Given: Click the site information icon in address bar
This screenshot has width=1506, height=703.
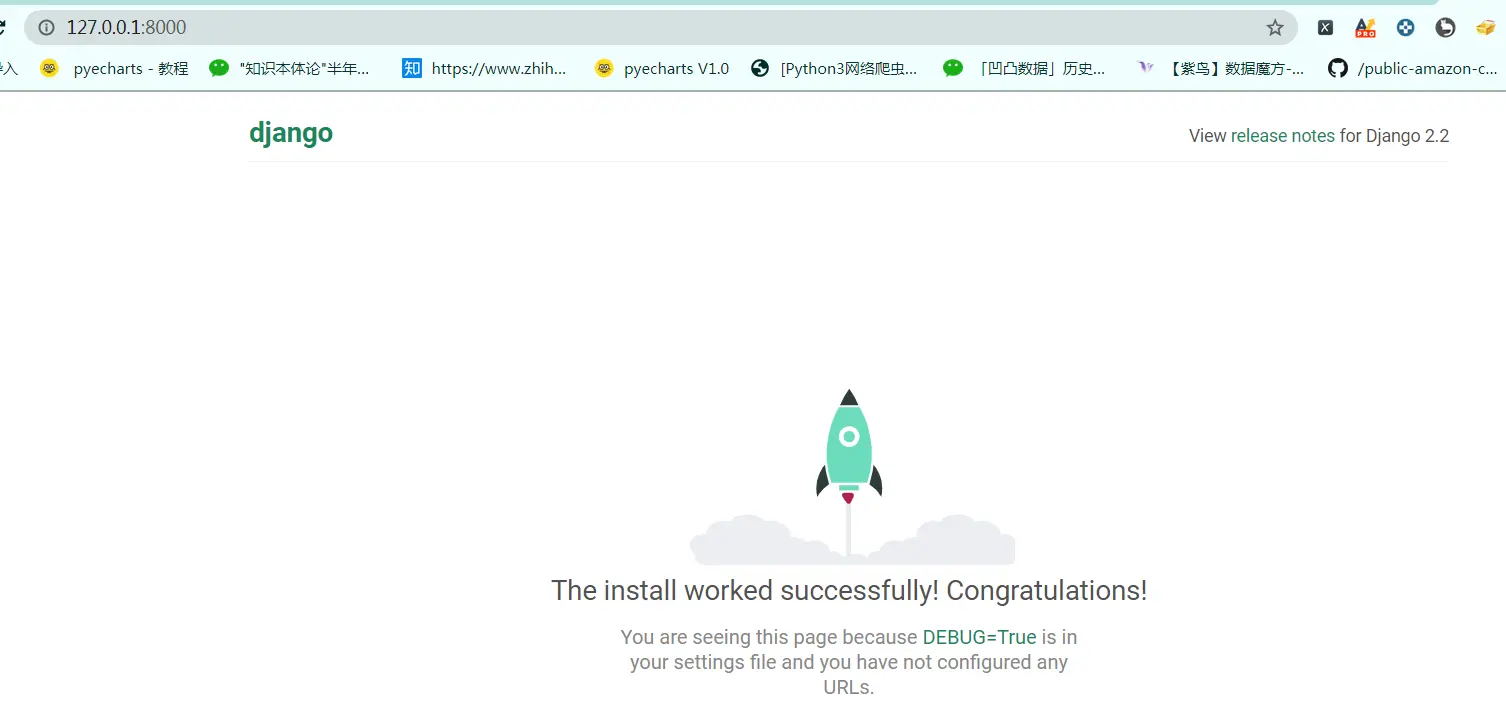Looking at the screenshot, I should click(46, 27).
